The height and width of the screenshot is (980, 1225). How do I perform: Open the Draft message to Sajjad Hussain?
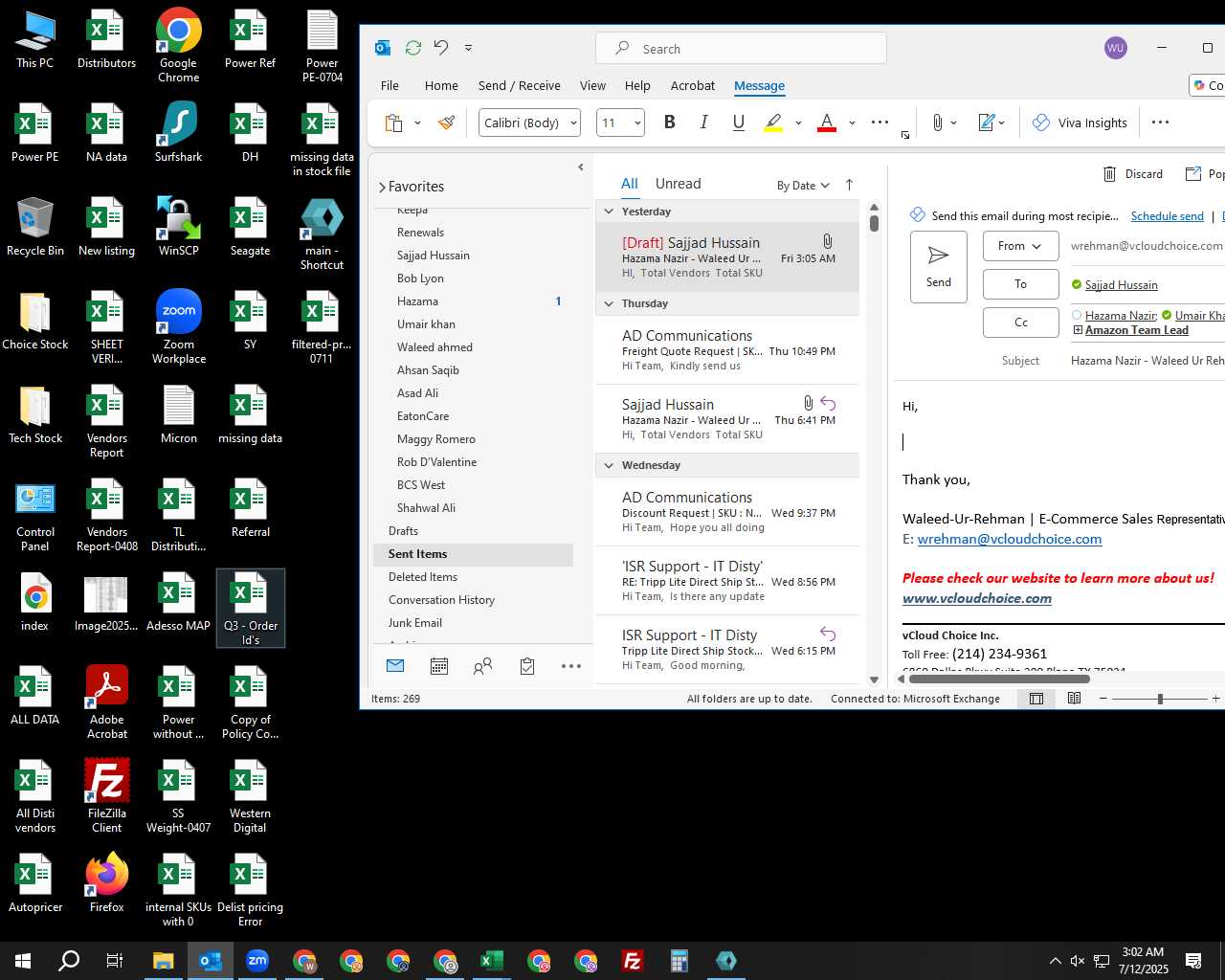coord(727,257)
